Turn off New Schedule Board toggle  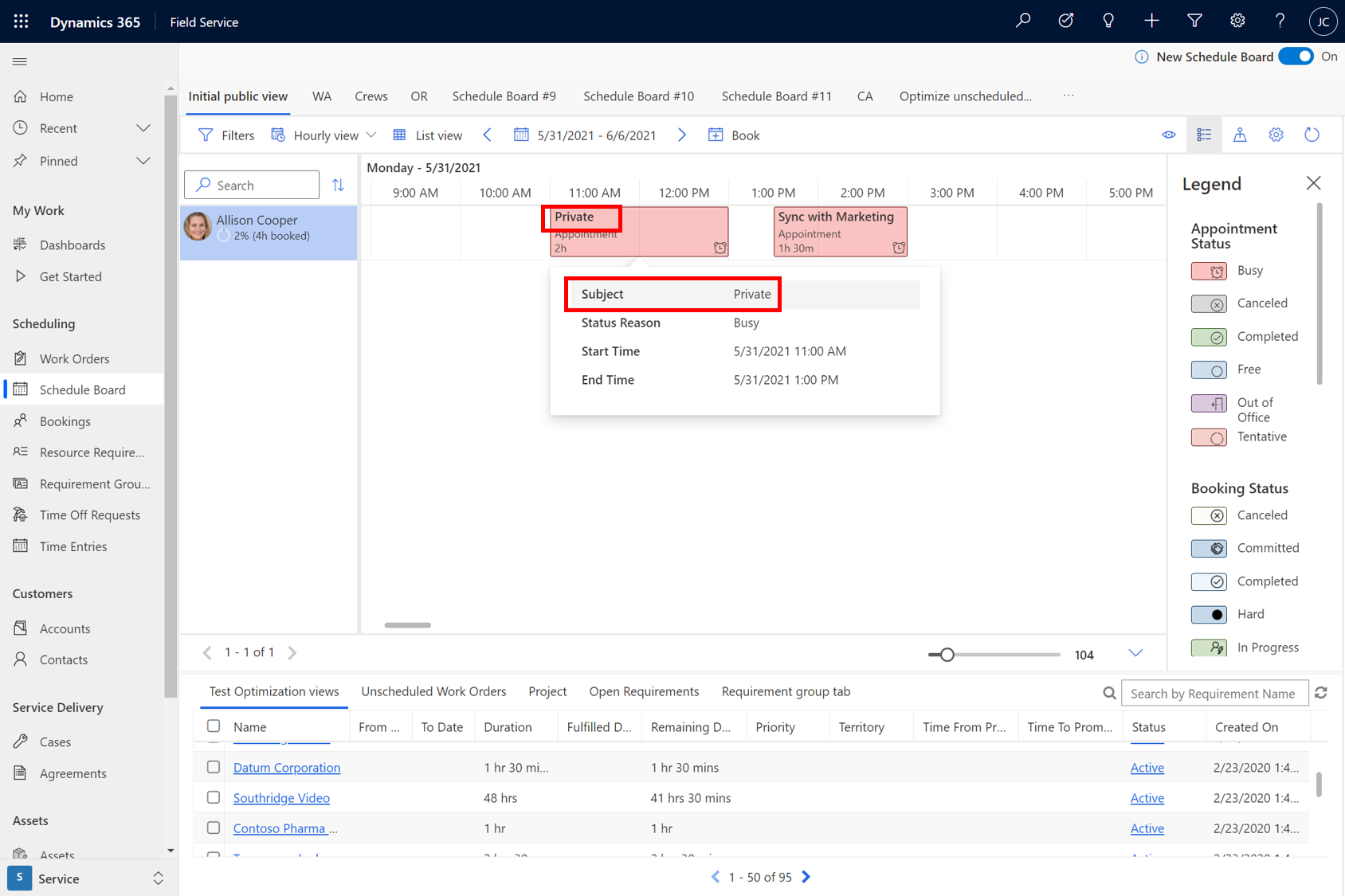(1296, 57)
